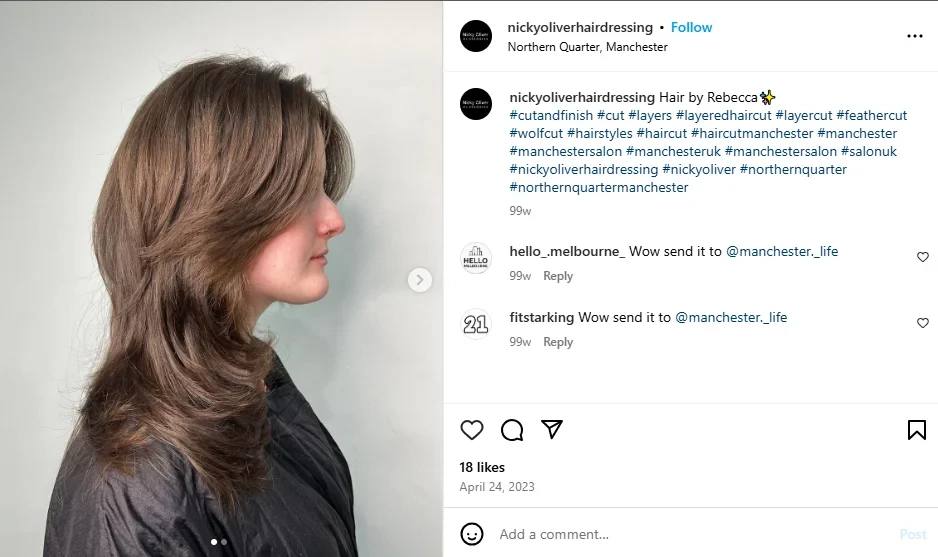Reply to the fitstarking comment
The height and width of the screenshot is (557, 938).
558,342
